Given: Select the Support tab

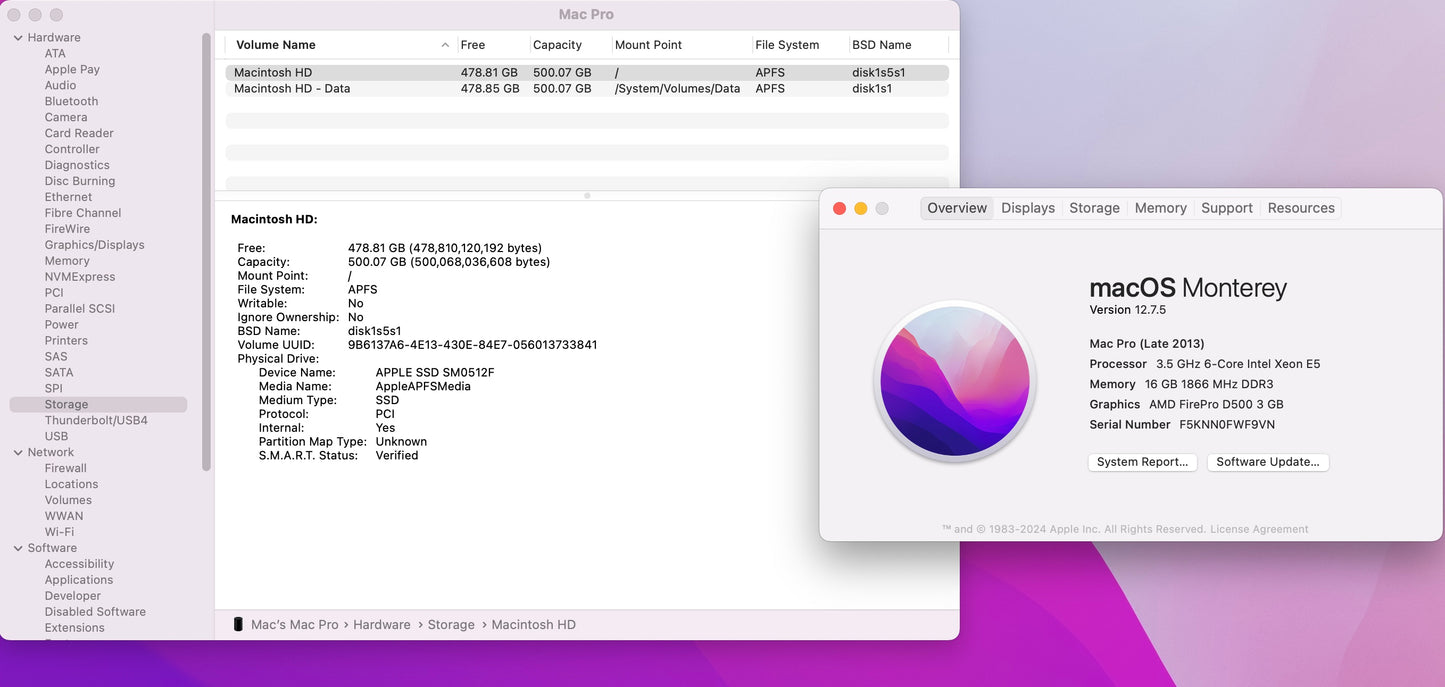Looking at the screenshot, I should pos(1226,208).
